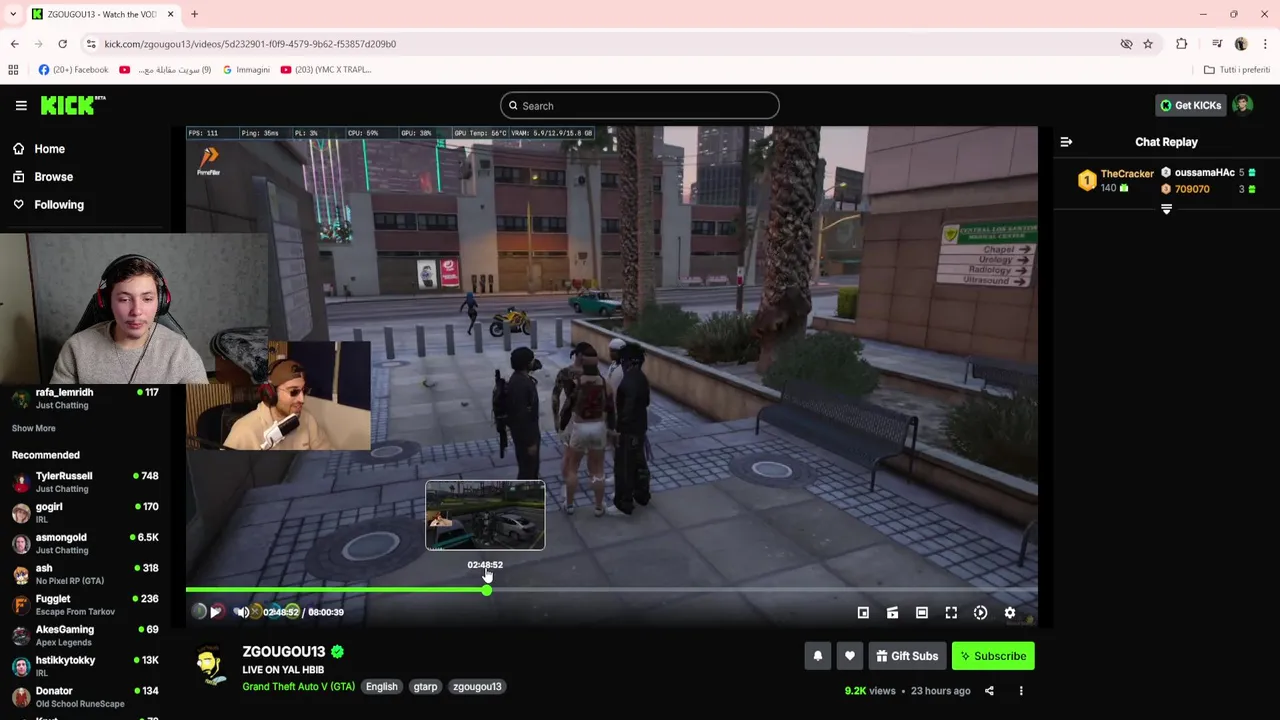Toggle the notification bell
This screenshot has width=1280, height=720.
coord(817,656)
